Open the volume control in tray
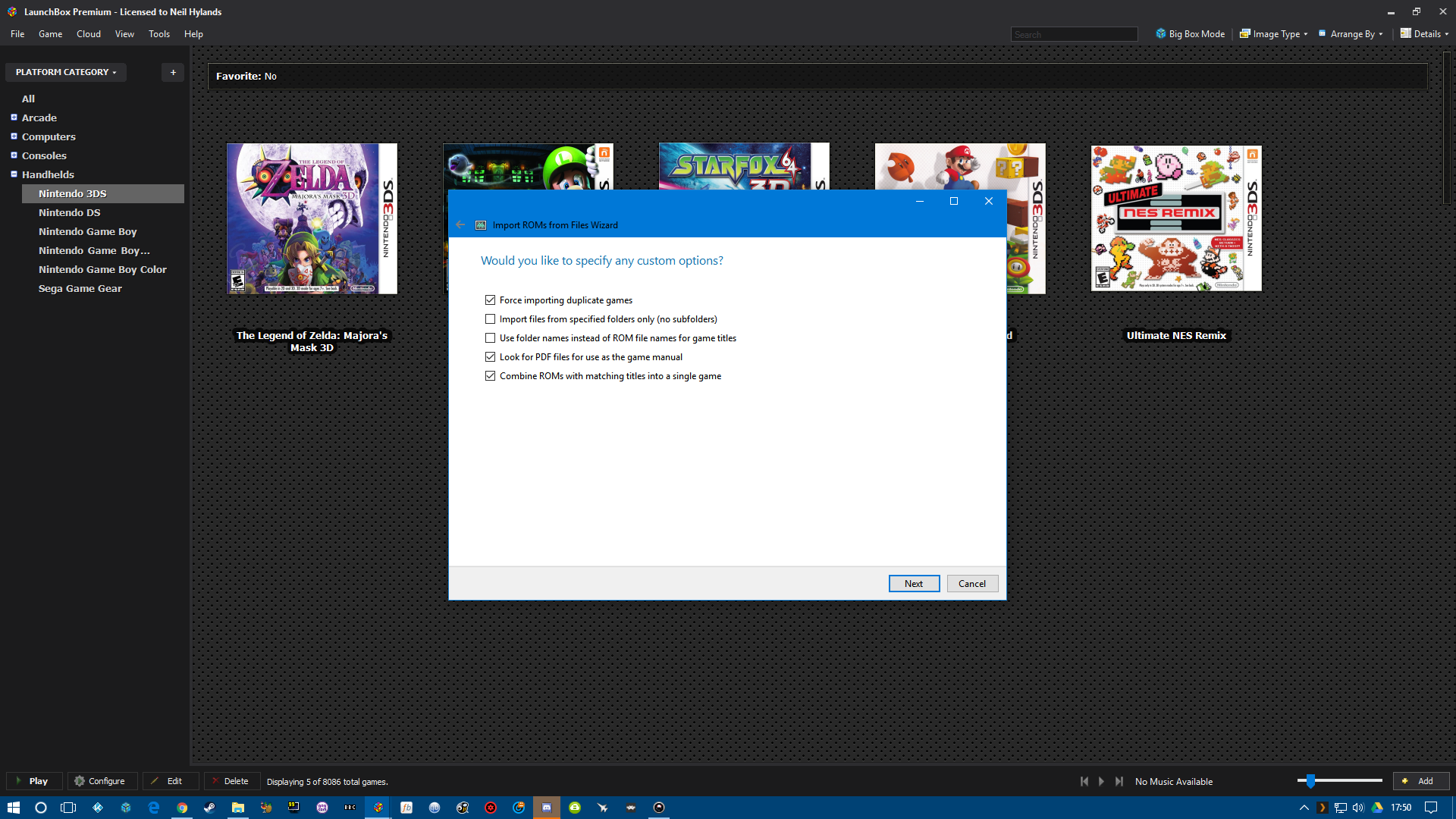1456x819 pixels. coord(1358,808)
